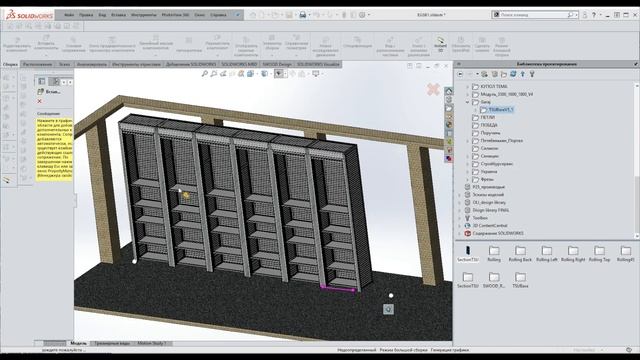Expand the Design library FINAL node
Screen dimensions: 640x360
(x=460, y=210)
